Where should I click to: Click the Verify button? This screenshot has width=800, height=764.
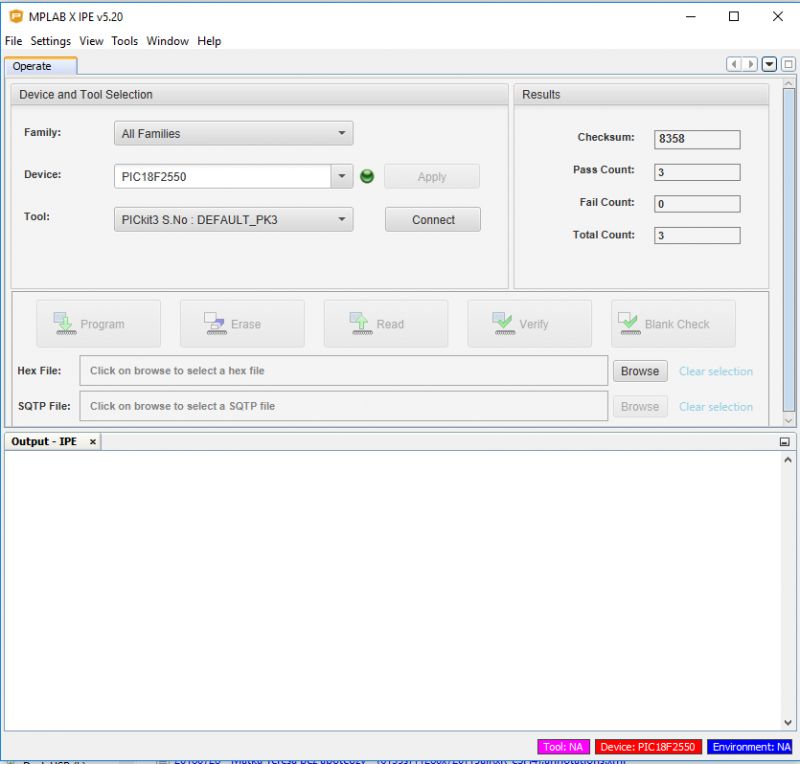point(530,324)
